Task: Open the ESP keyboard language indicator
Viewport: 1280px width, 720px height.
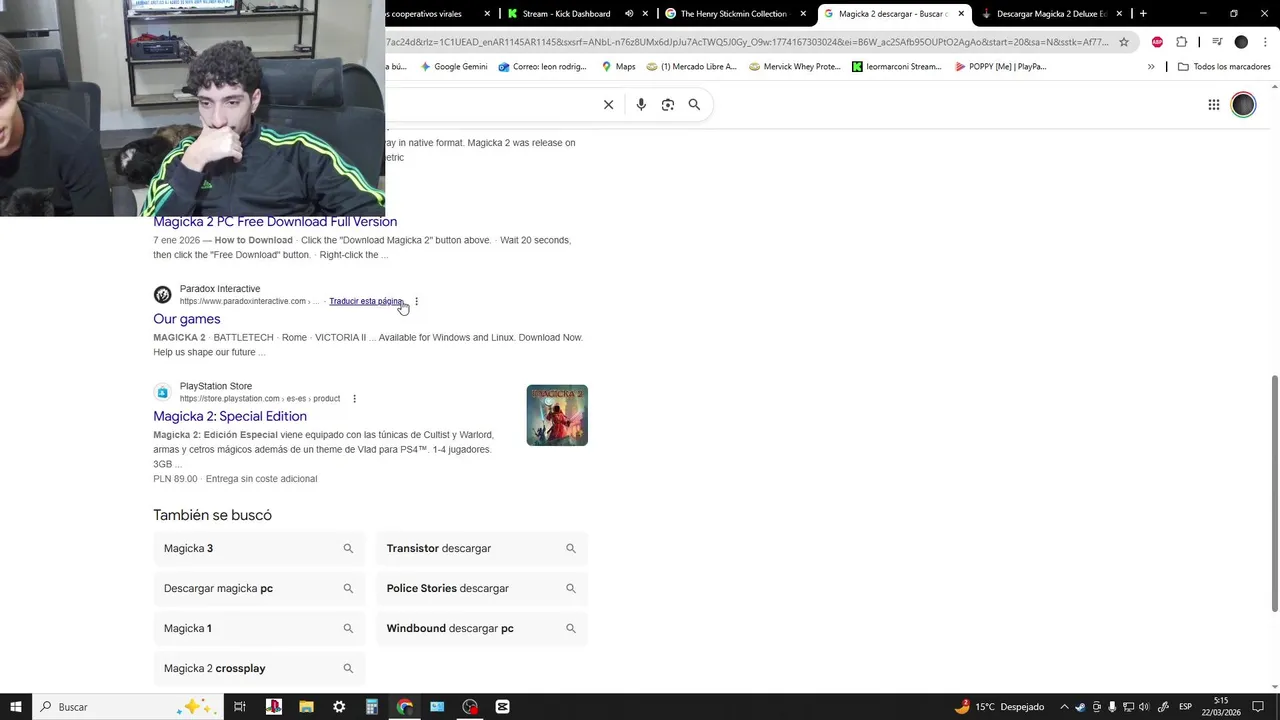Action: tap(1185, 707)
